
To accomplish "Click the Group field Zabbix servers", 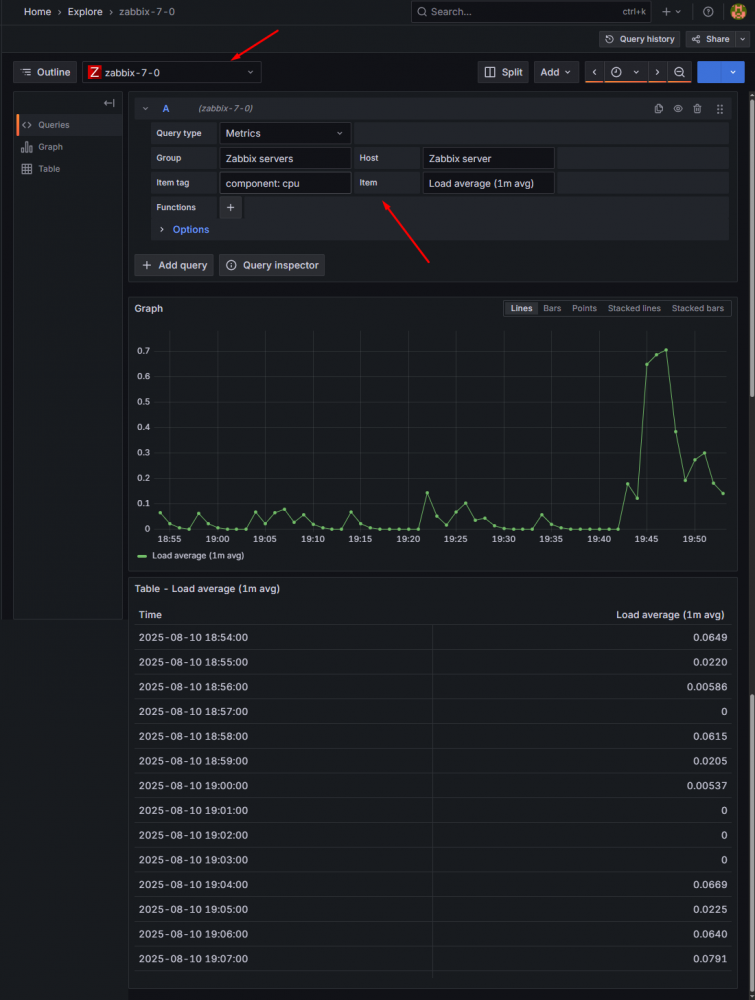I will [285, 158].
